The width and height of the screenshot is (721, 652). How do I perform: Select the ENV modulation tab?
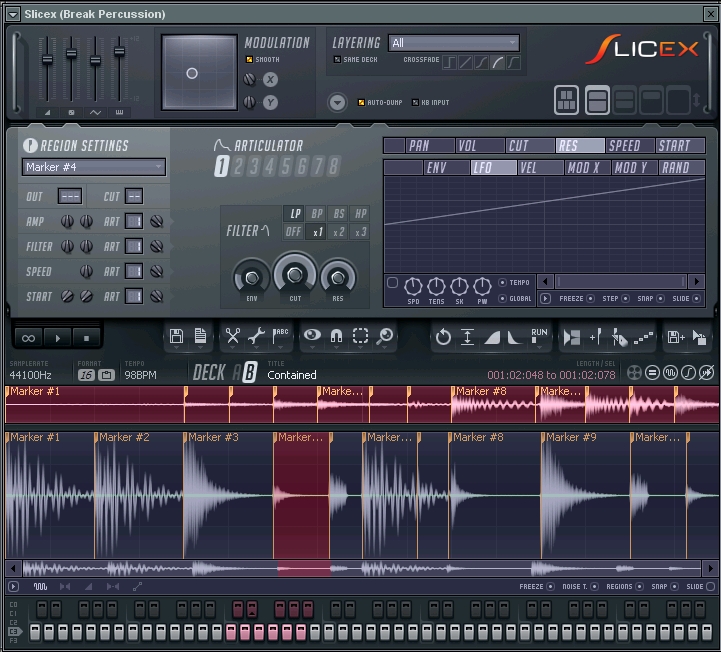point(446,168)
